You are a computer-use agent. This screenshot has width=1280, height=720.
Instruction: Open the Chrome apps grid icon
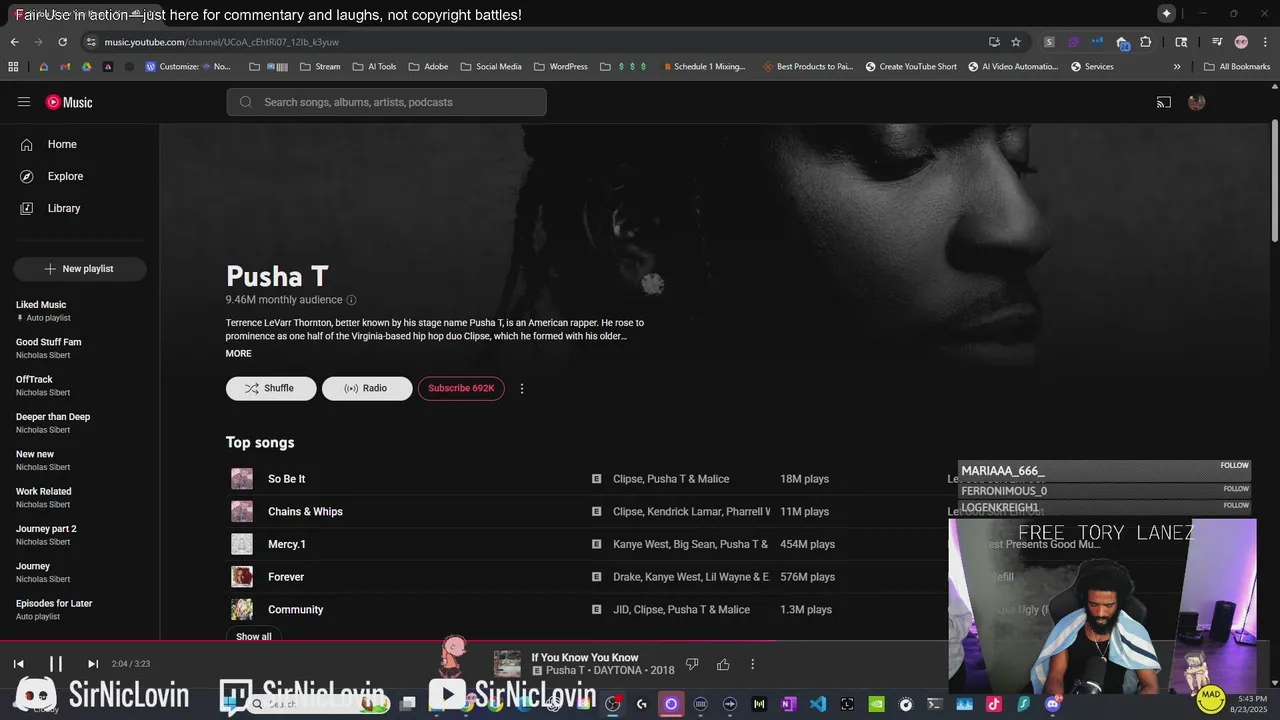coord(13,67)
